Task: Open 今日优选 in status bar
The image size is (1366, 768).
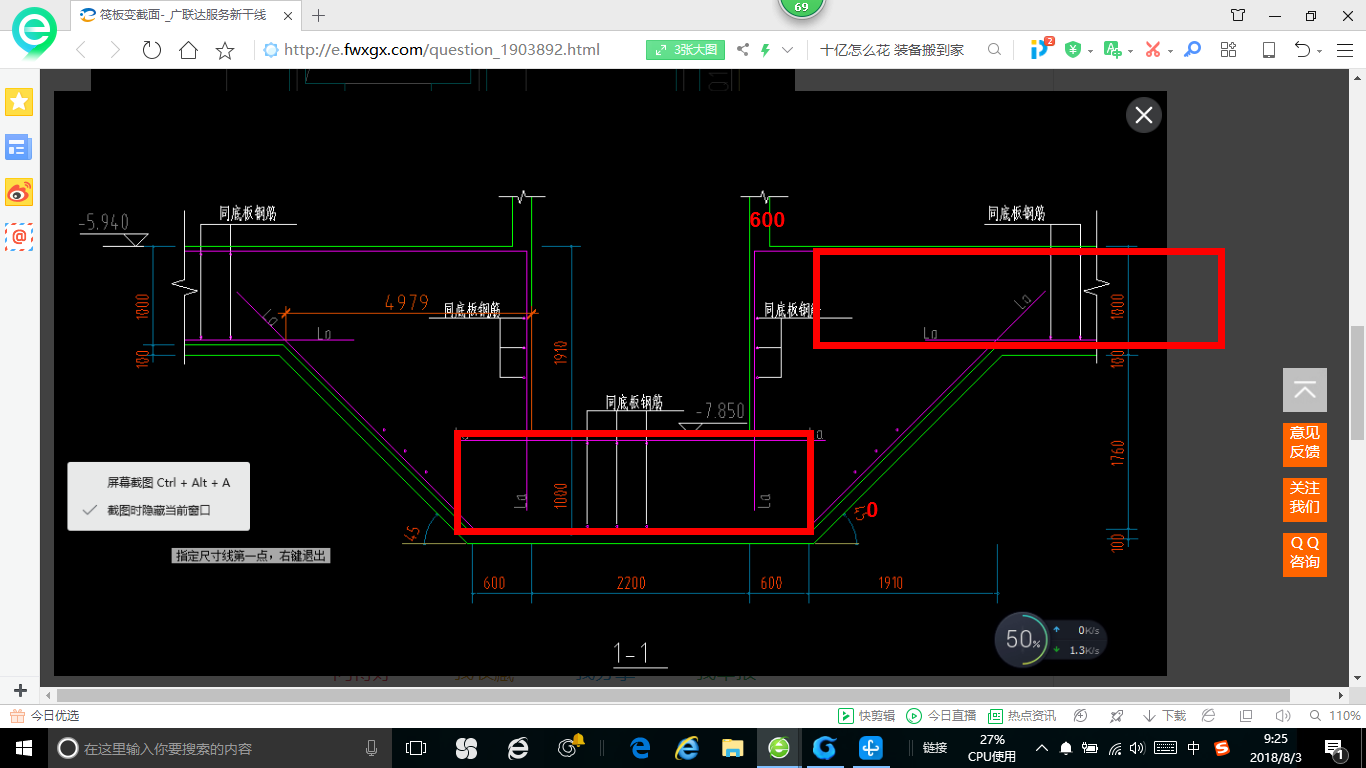Action: point(44,716)
